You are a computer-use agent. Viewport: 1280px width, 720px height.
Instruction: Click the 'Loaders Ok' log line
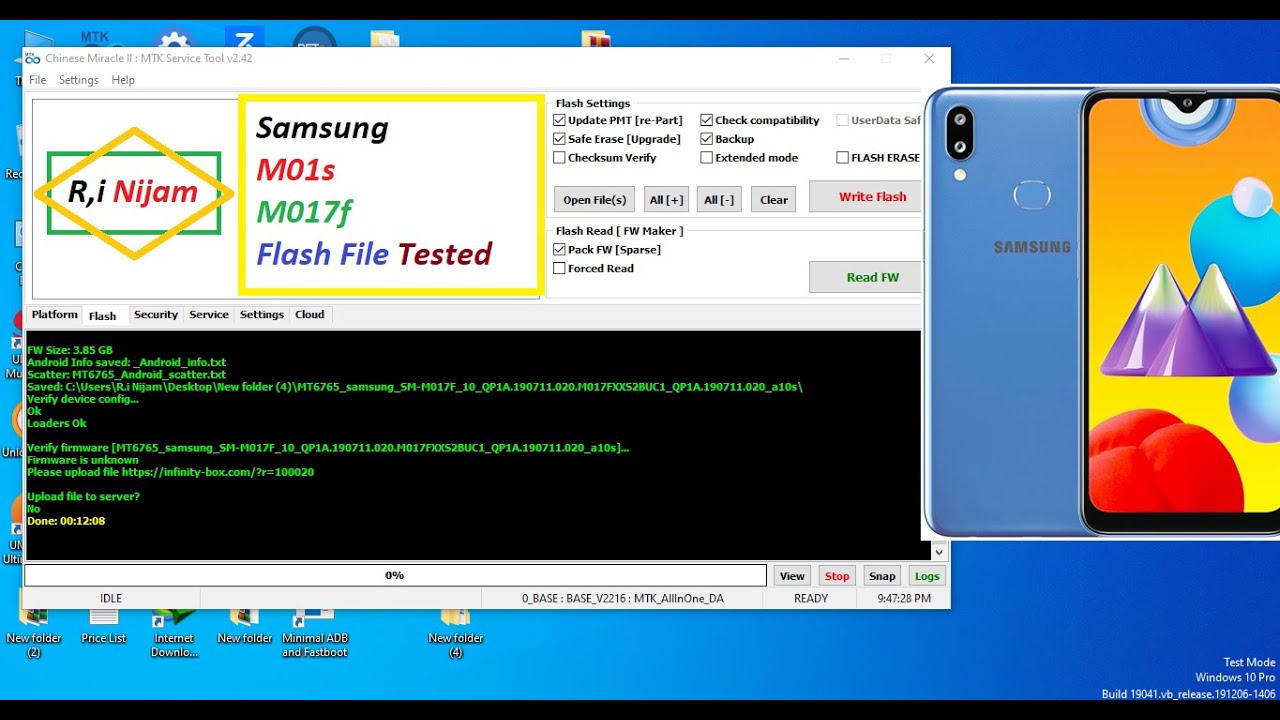(x=57, y=423)
